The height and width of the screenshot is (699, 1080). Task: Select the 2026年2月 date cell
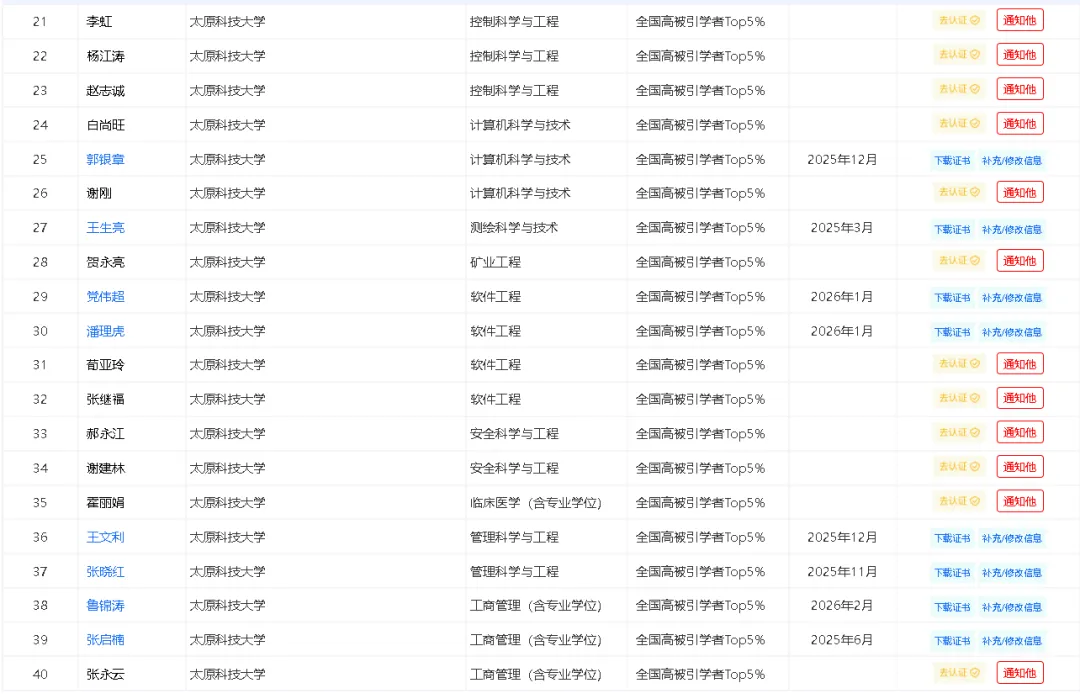coord(842,605)
